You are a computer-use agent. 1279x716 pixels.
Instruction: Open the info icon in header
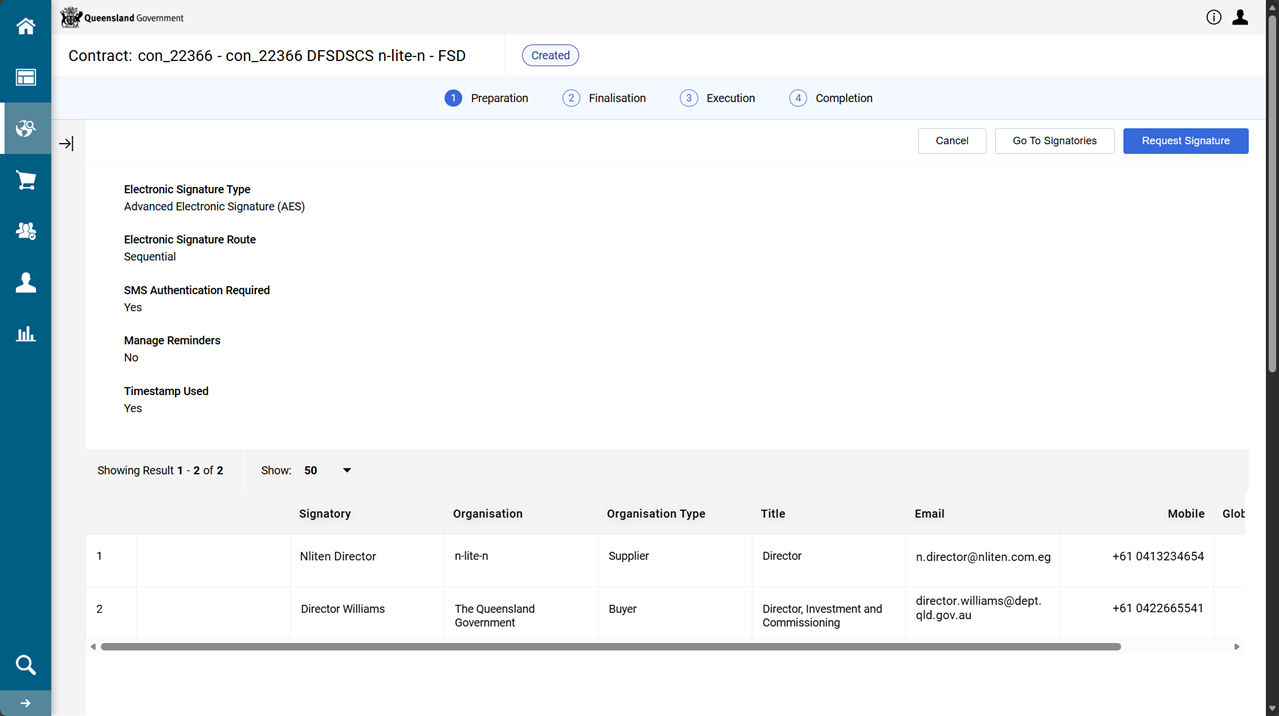tap(1214, 17)
